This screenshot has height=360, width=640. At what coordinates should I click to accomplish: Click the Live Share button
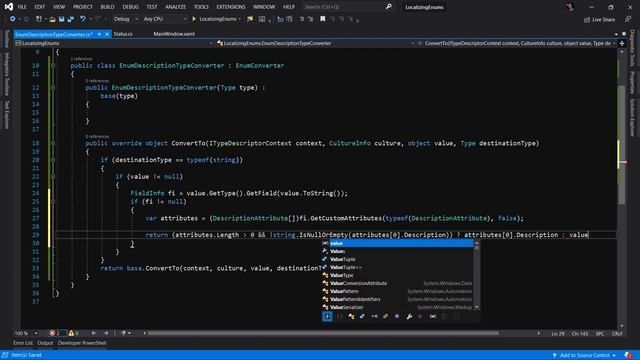[x=599, y=19]
